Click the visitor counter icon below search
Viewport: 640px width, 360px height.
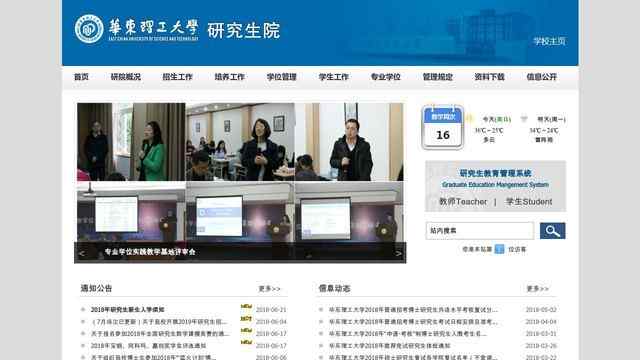pyautogui.click(x=499, y=249)
